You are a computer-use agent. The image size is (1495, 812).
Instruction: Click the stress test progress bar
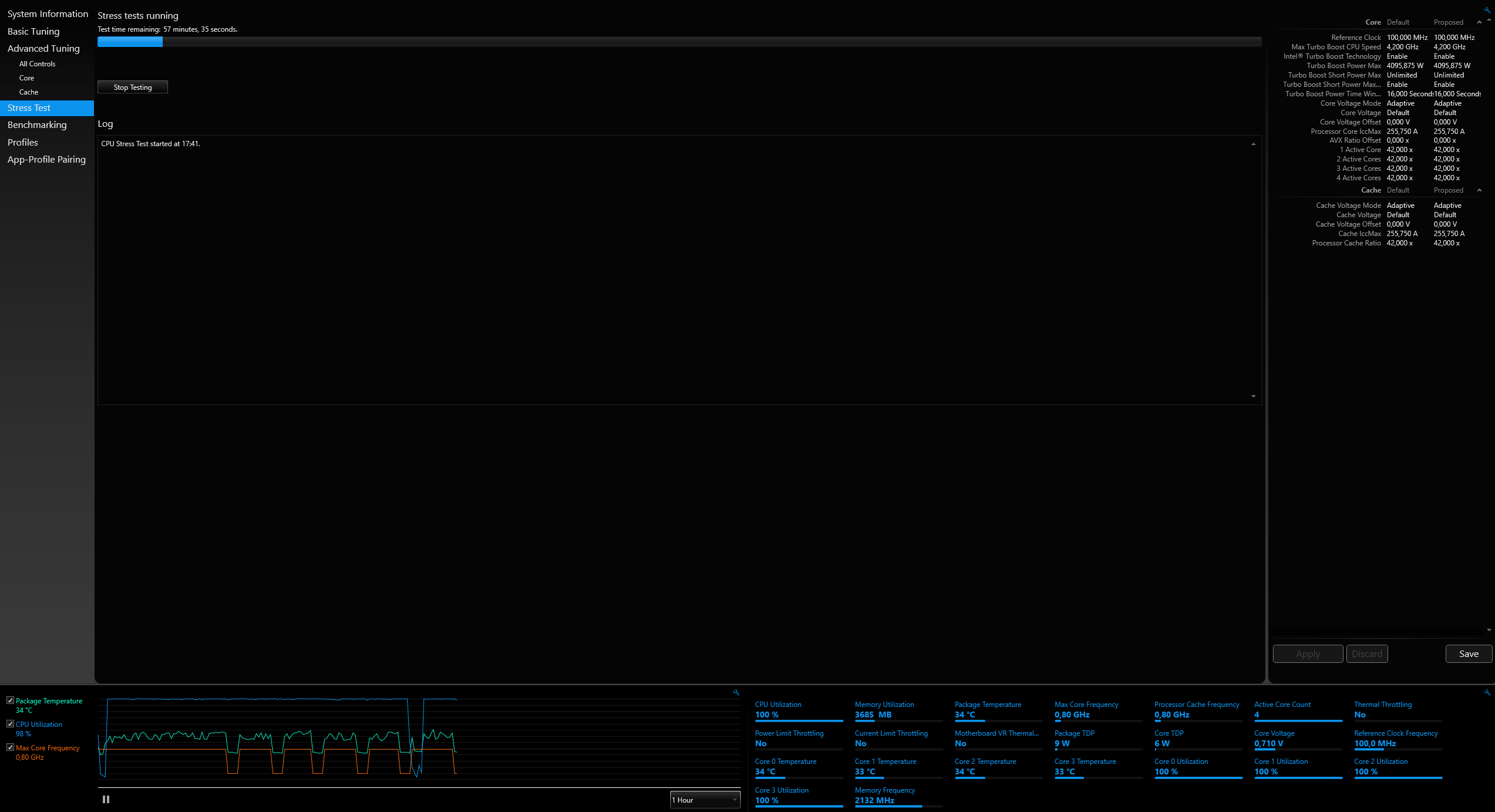679,42
